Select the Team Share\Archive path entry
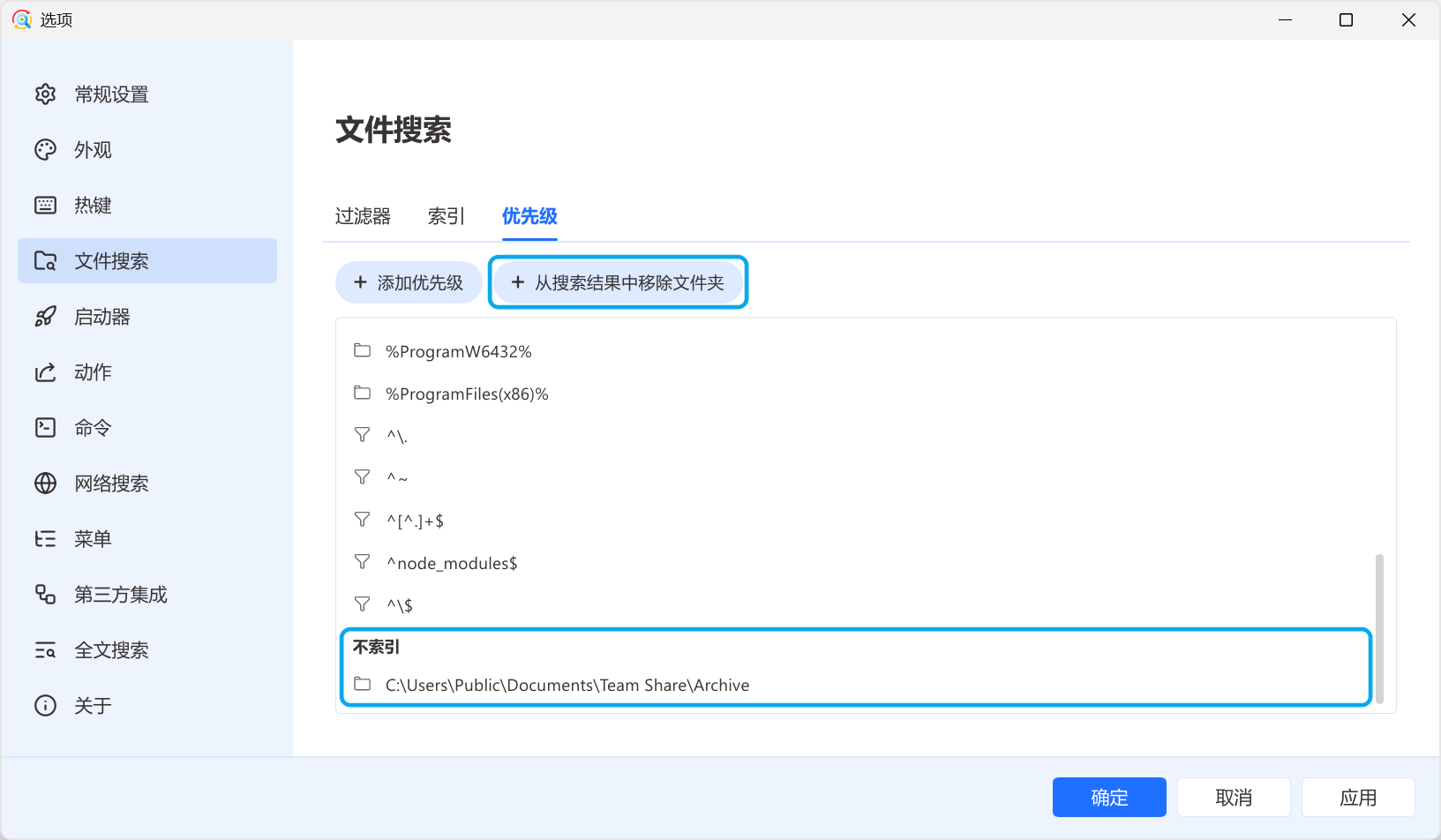 tap(567, 685)
